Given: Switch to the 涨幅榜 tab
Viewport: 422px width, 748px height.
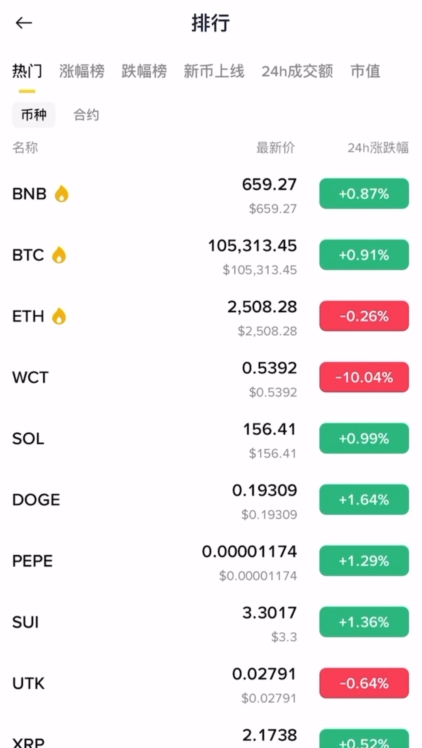Looking at the screenshot, I should click(x=82, y=71).
